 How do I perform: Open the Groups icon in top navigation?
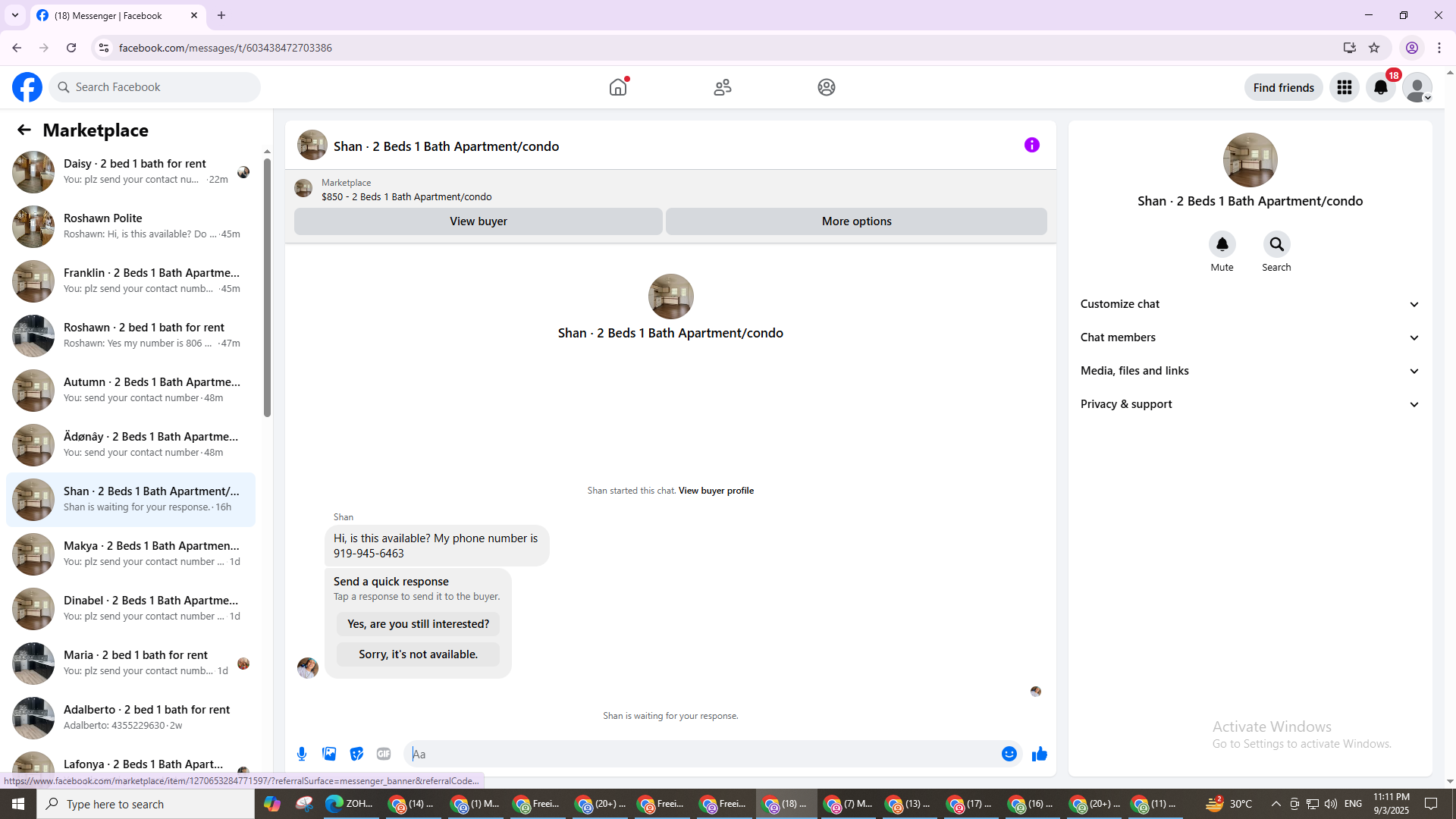tap(827, 87)
